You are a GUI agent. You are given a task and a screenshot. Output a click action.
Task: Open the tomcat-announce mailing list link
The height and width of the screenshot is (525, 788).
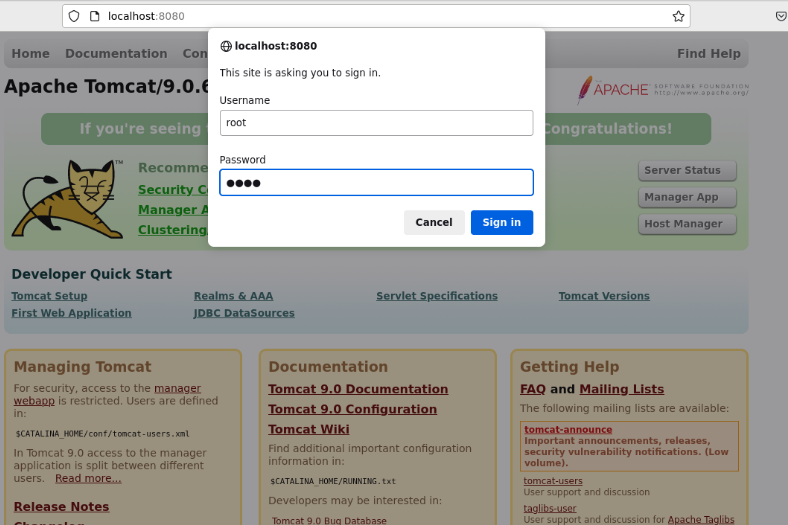click(x=568, y=430)
